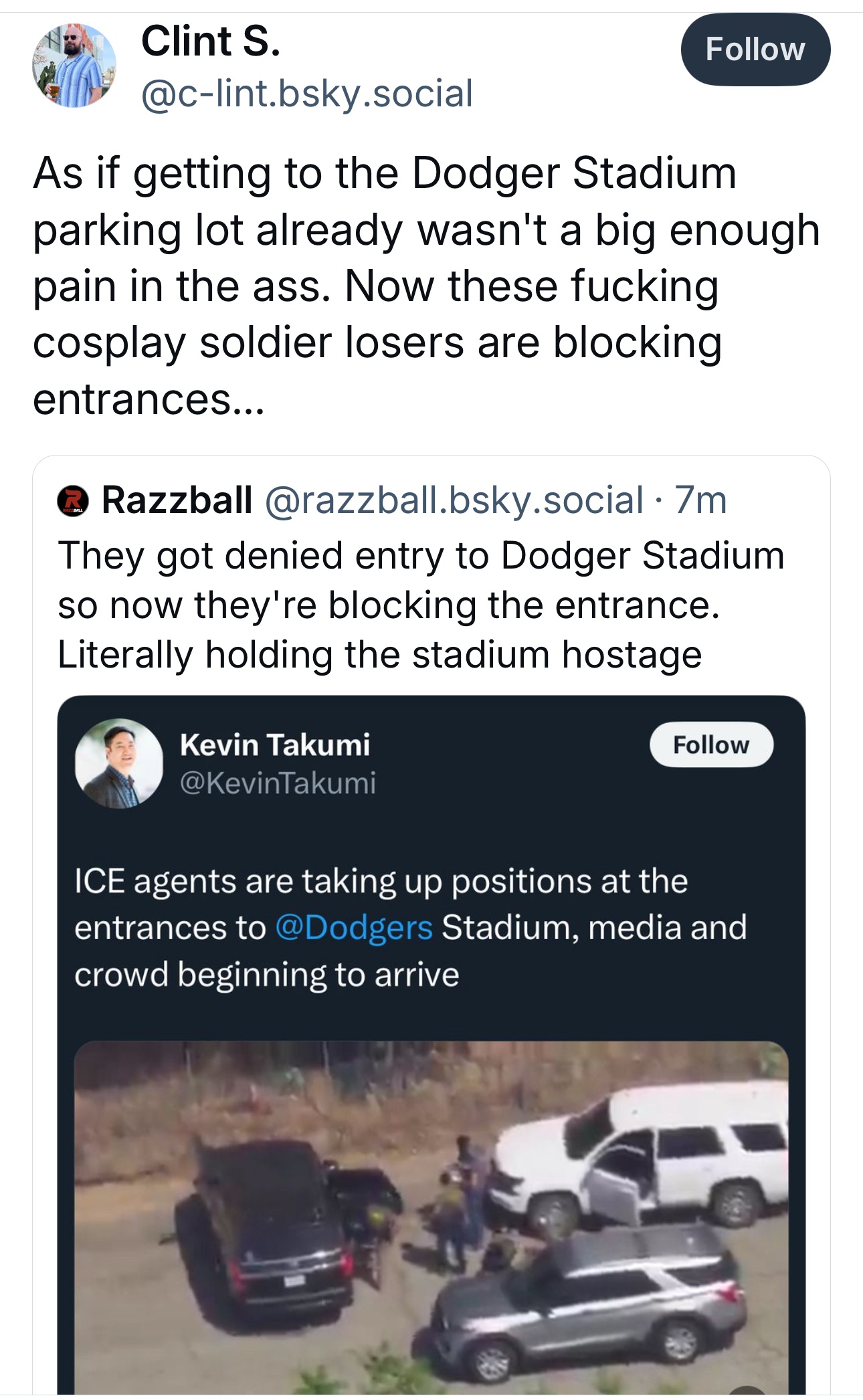
Task: Click the ICE agents tweet text
Action: tap(411, 928)
